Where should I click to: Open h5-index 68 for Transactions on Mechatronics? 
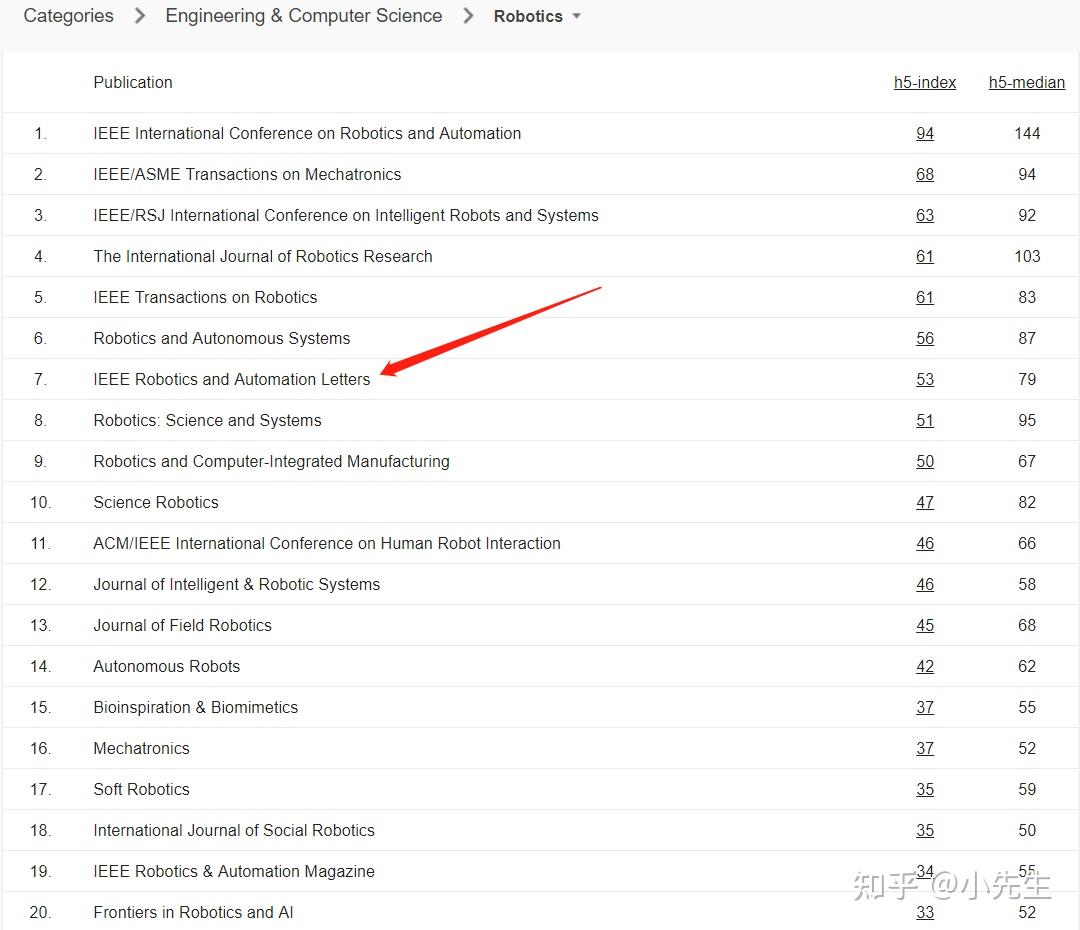[x=925, y=174]
